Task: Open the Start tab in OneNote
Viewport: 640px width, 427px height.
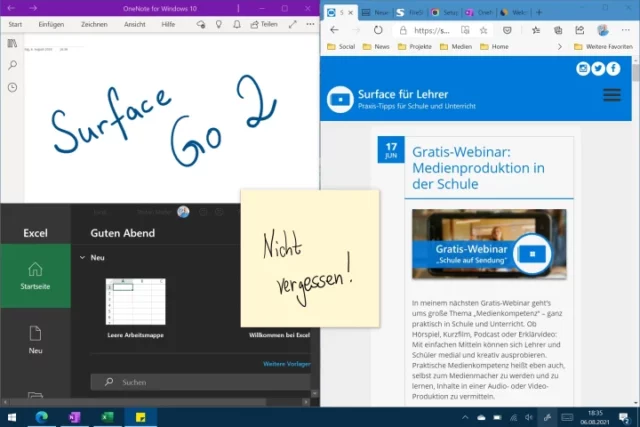Action: pyautogui.click(x=15, y=24)
